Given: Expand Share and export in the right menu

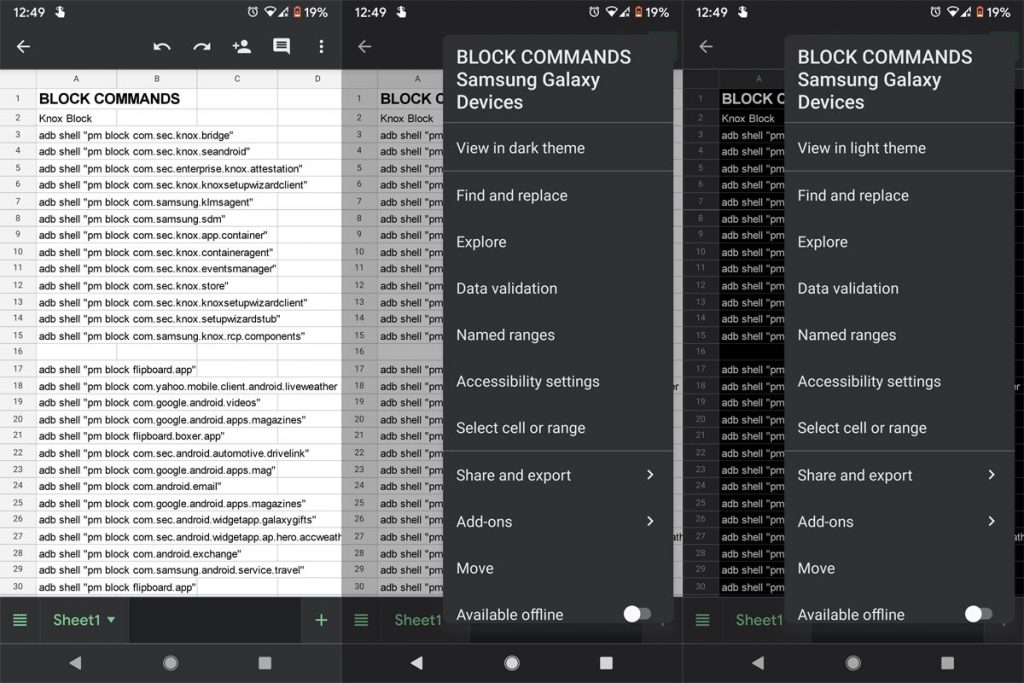Looking at the screenshot, I should coord(899,475).
